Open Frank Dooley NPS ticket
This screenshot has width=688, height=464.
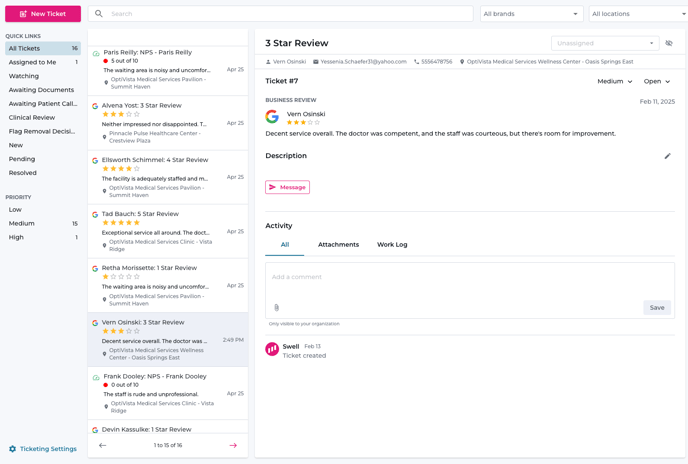point(168,393)
